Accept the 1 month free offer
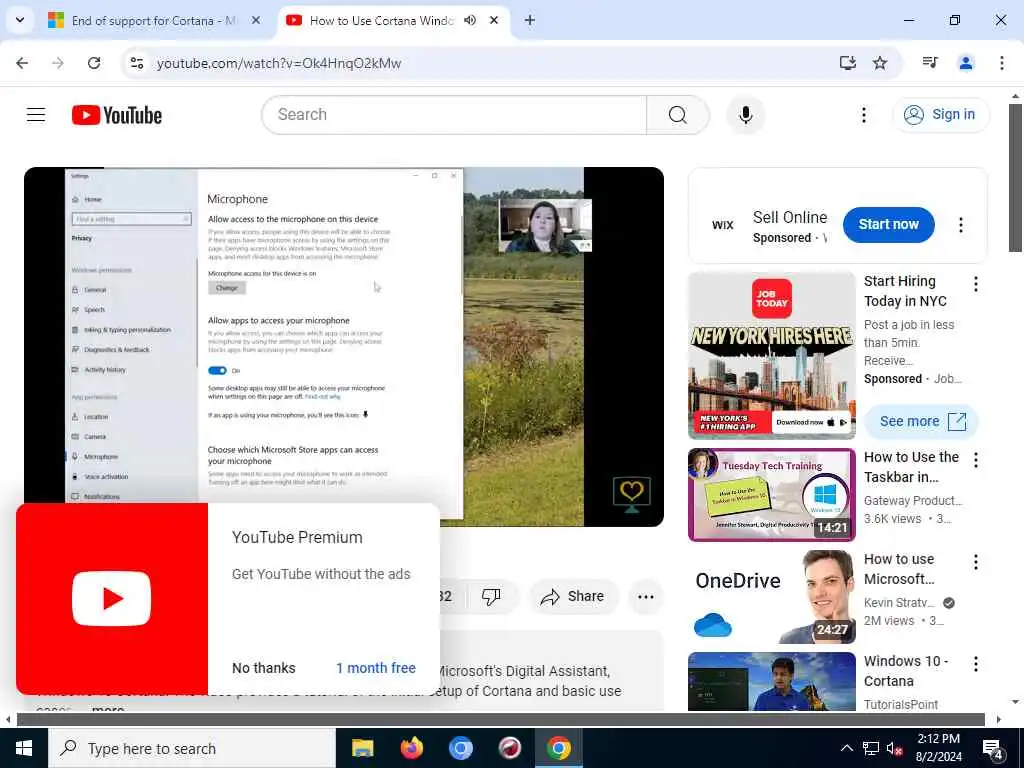Screen dimensions: 1024x768 [x=376, y=668]
